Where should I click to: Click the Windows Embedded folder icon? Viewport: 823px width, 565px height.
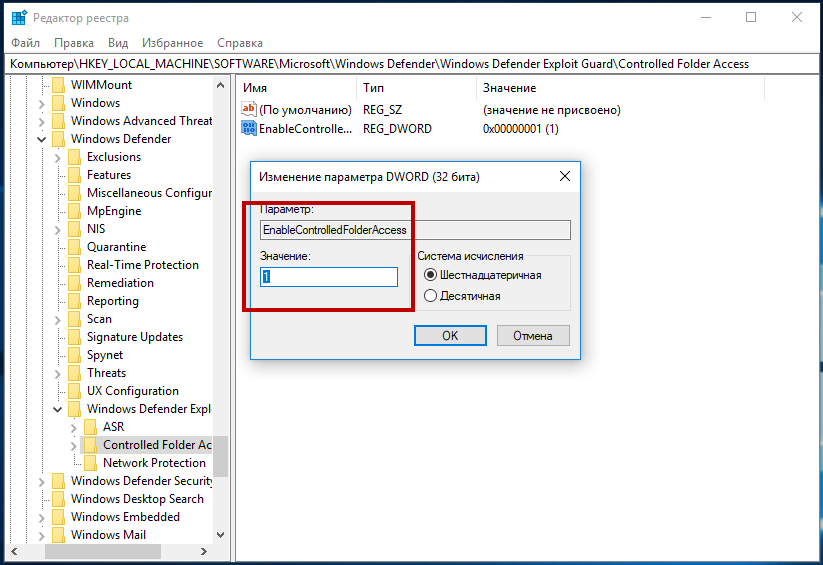[x=59, y=517]
